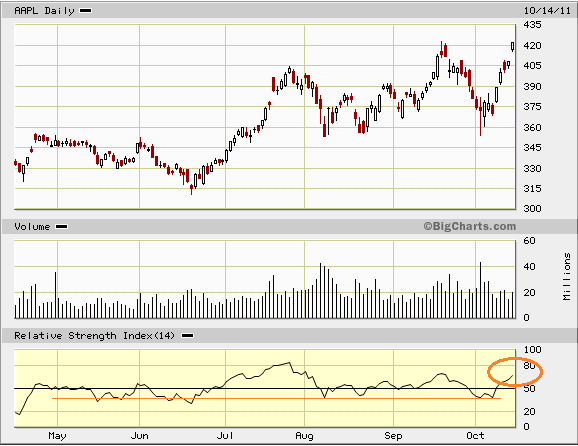Click the legend marker beside Volume
The width and height of the screenshot is (578, 446).
[62, 227]
